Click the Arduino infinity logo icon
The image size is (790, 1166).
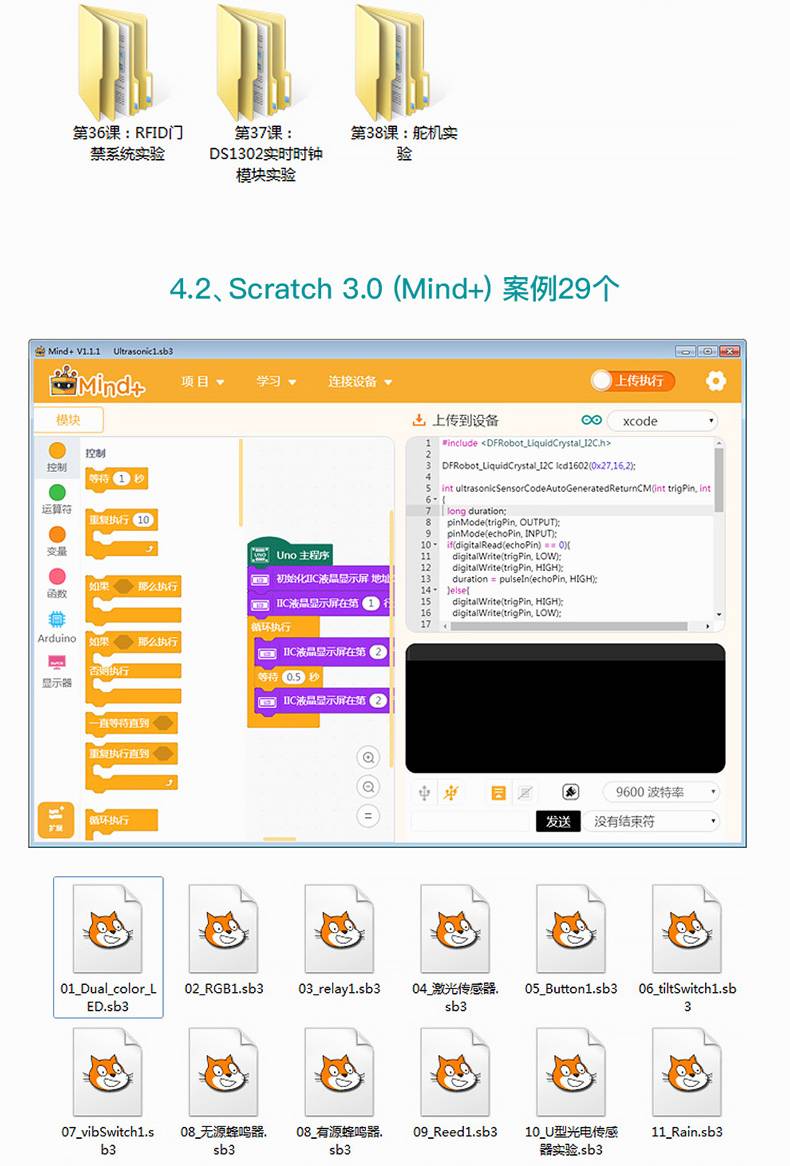pos(591,420)
